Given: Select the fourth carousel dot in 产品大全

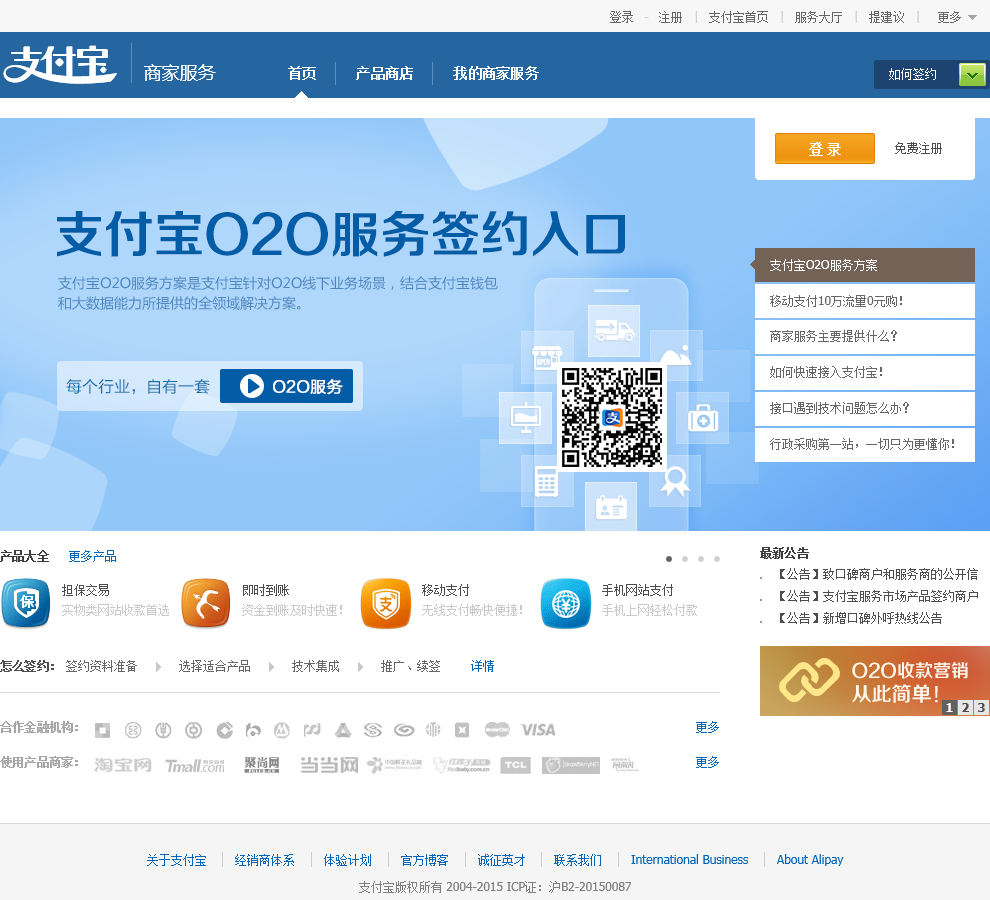Looking at the screenshot, I should pyautogui.click(x=717, y=559).
